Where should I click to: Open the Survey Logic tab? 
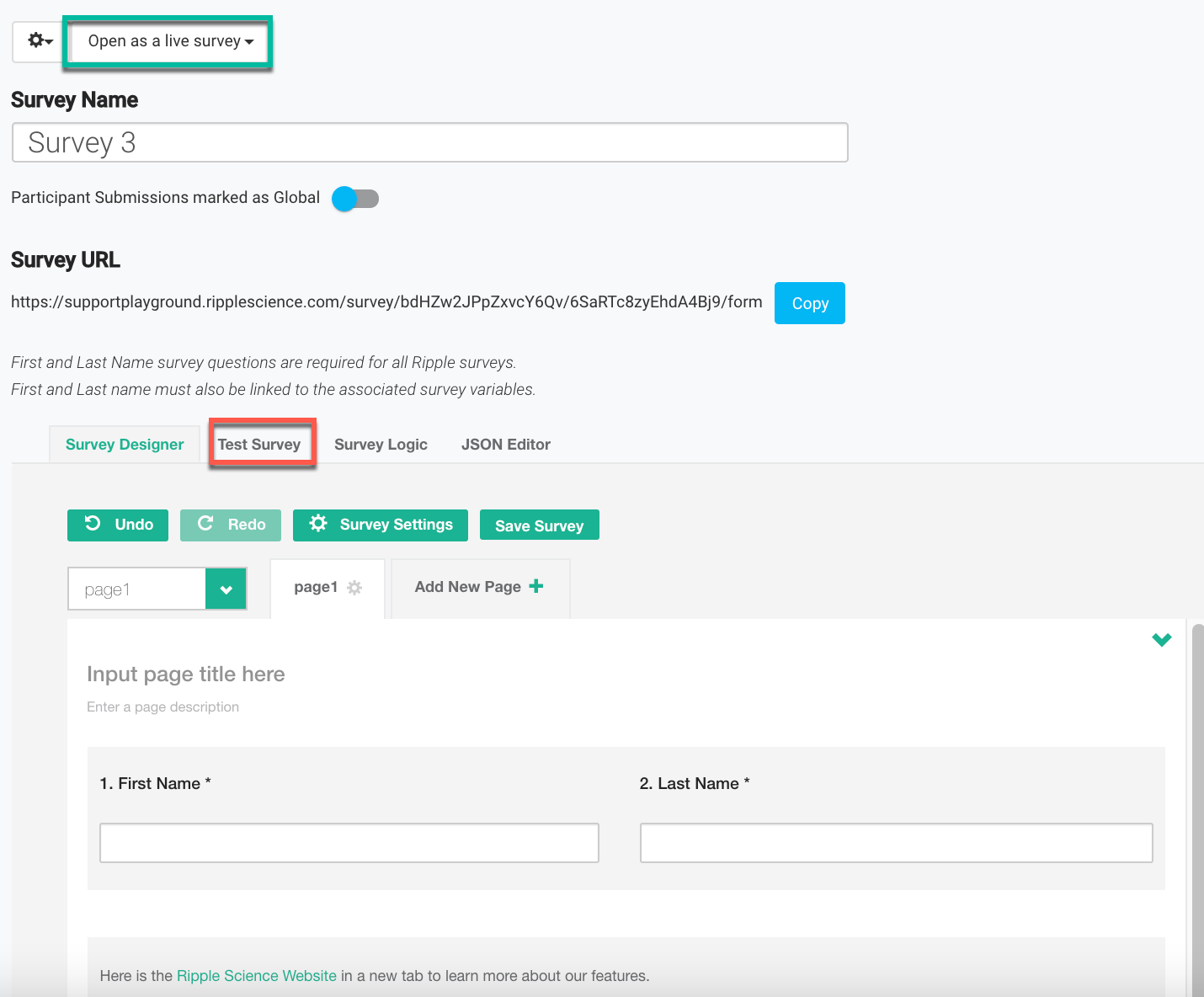click(381, 445)
